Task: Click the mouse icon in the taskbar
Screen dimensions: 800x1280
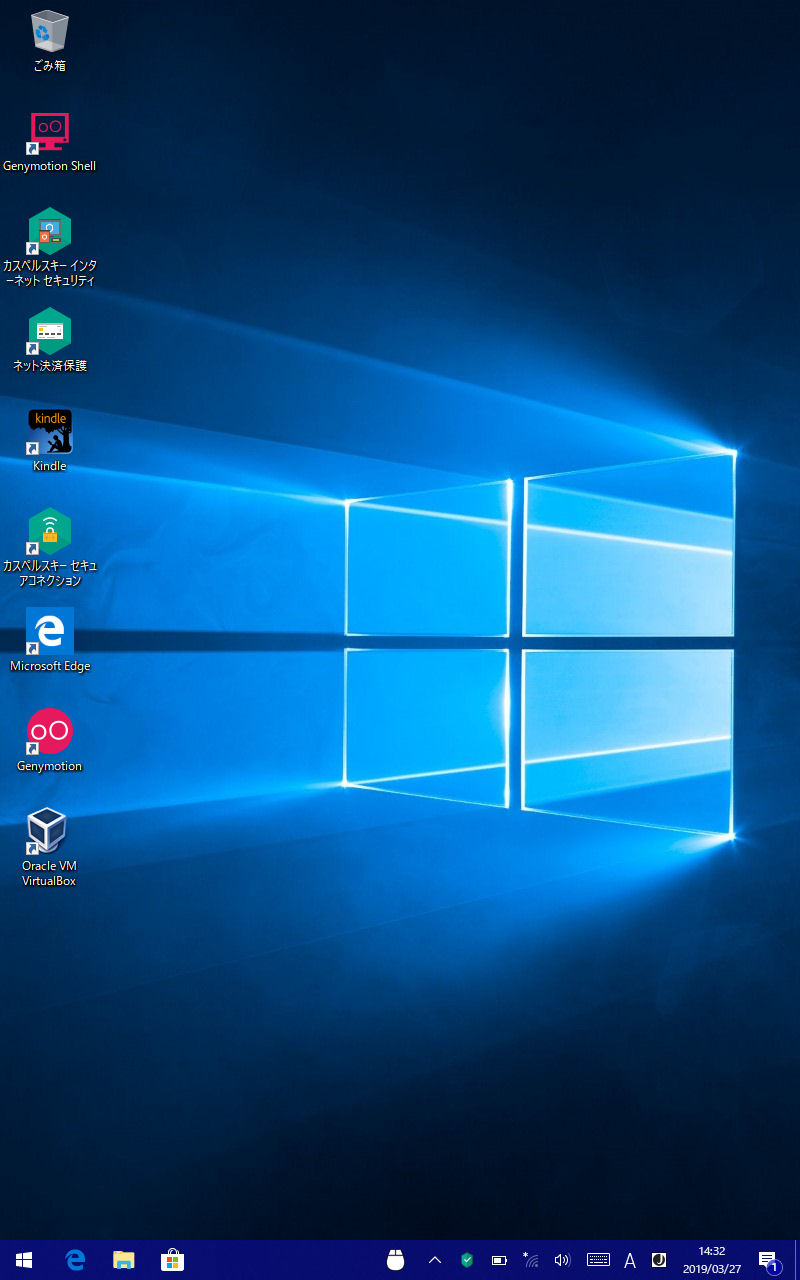Action: (x=396, y=1260)
